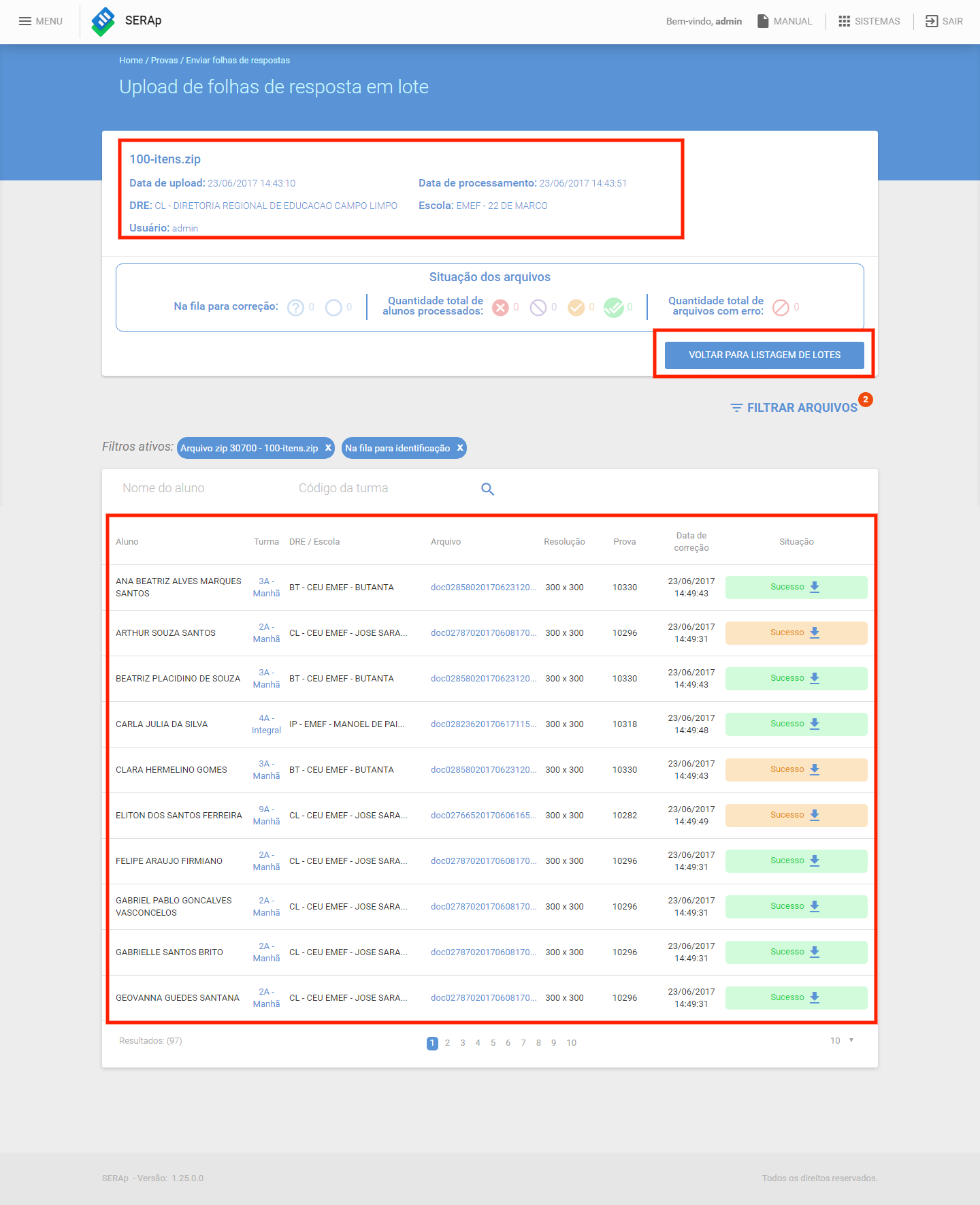Go to results page 2

point(447,1043)
